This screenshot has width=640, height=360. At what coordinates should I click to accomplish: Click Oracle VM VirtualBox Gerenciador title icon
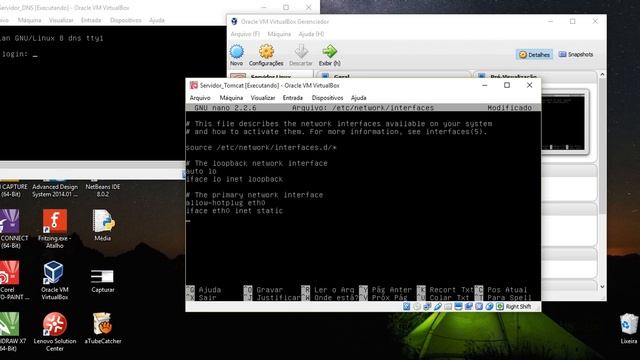[234, 21]
